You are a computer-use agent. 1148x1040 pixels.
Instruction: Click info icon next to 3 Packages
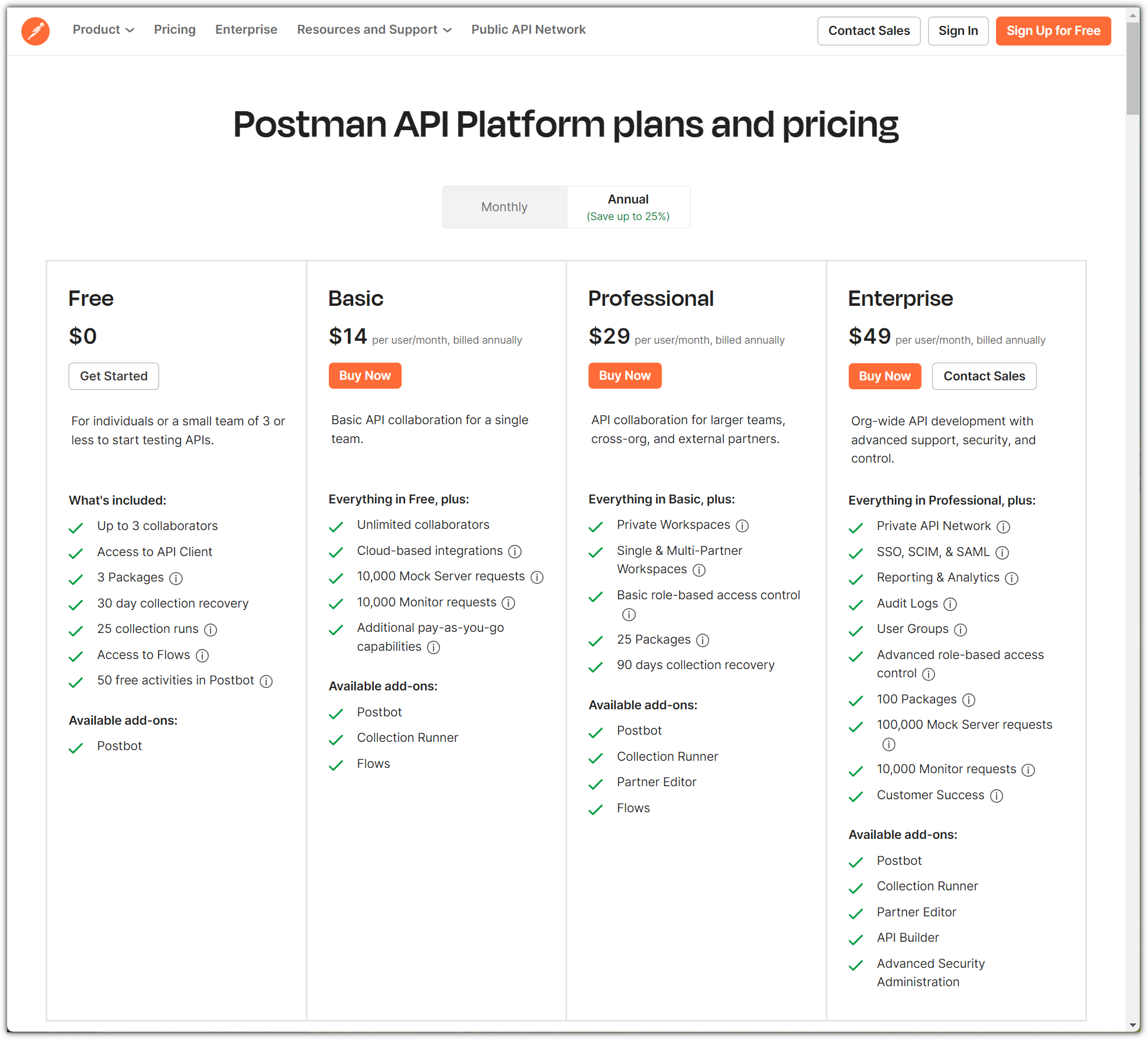pyautogui.click(x=176, y=578)
